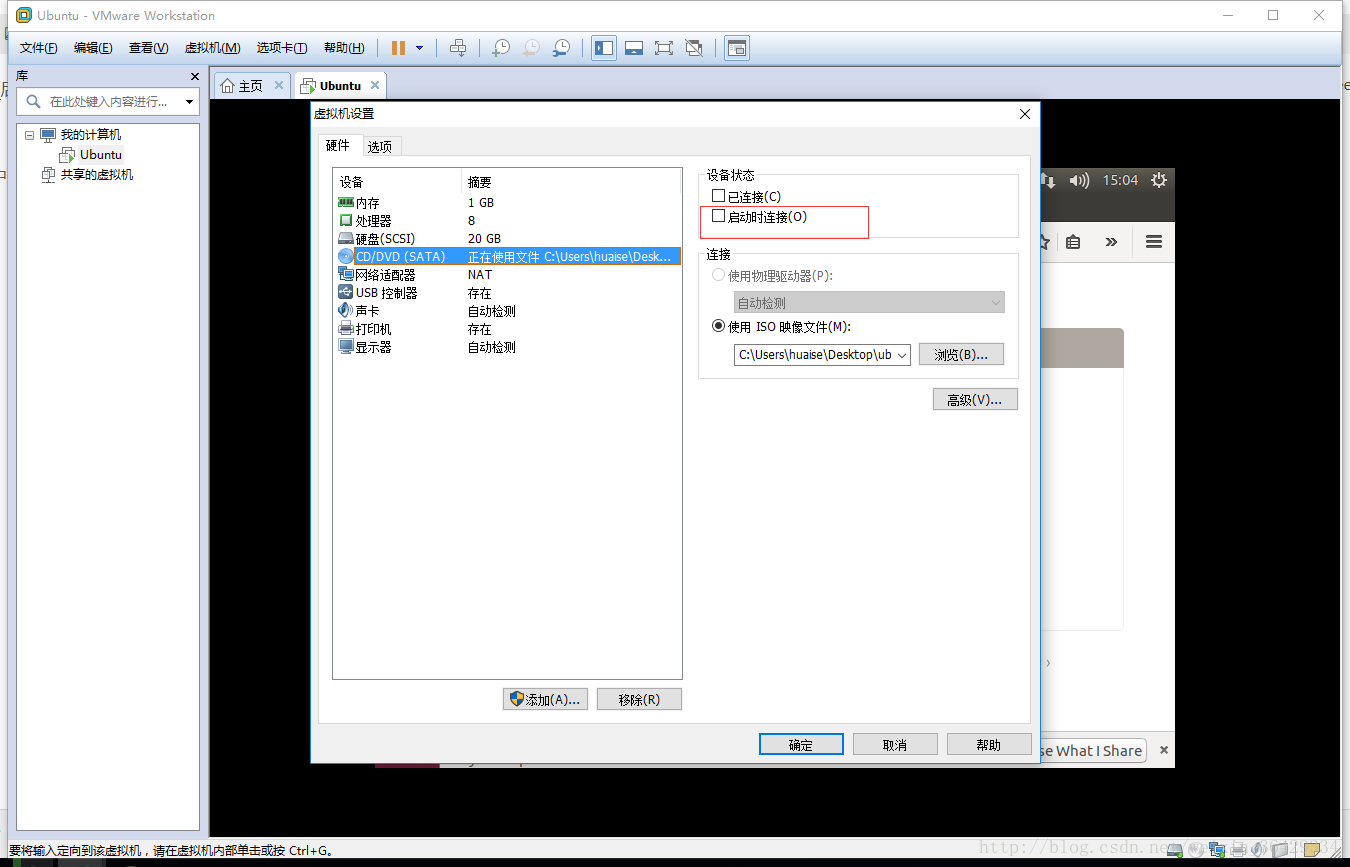Screen dimensions: 1350x867
Task: Close the 库 library panel
Action: tap(195, 77)
